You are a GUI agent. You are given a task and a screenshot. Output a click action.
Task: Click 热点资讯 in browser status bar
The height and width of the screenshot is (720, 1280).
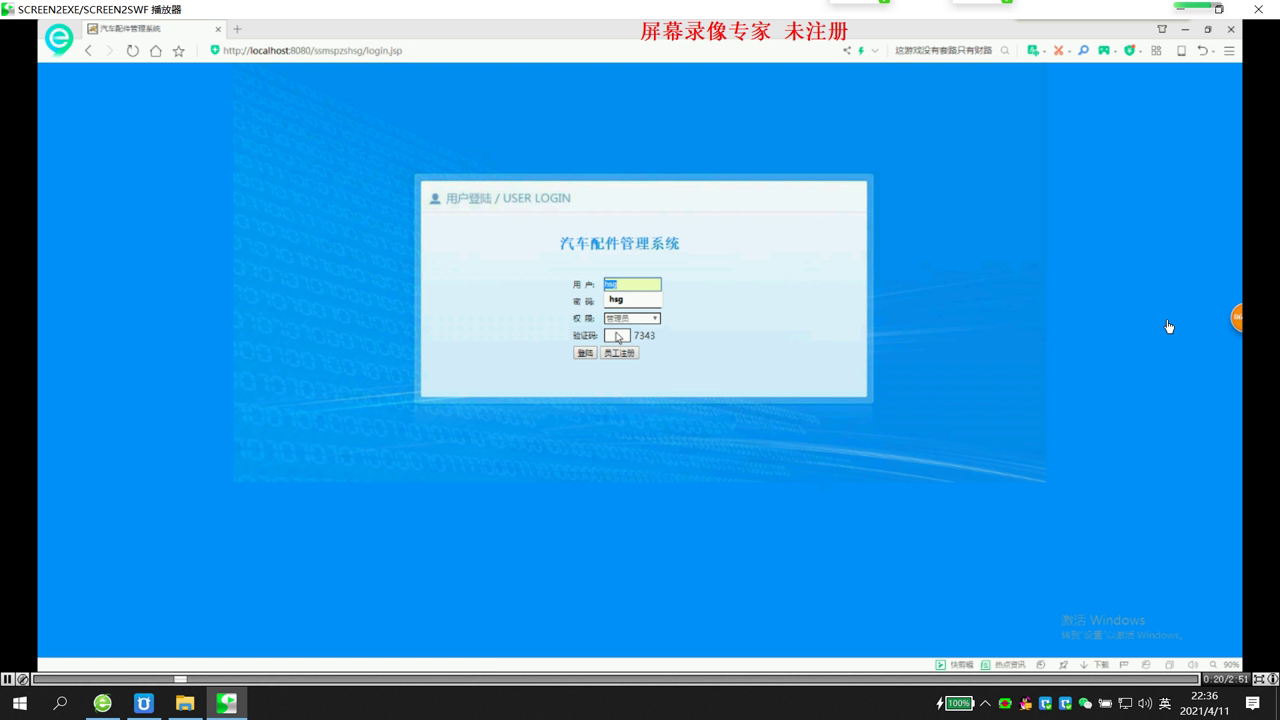pyautogui.click(x=1003, y=664)
